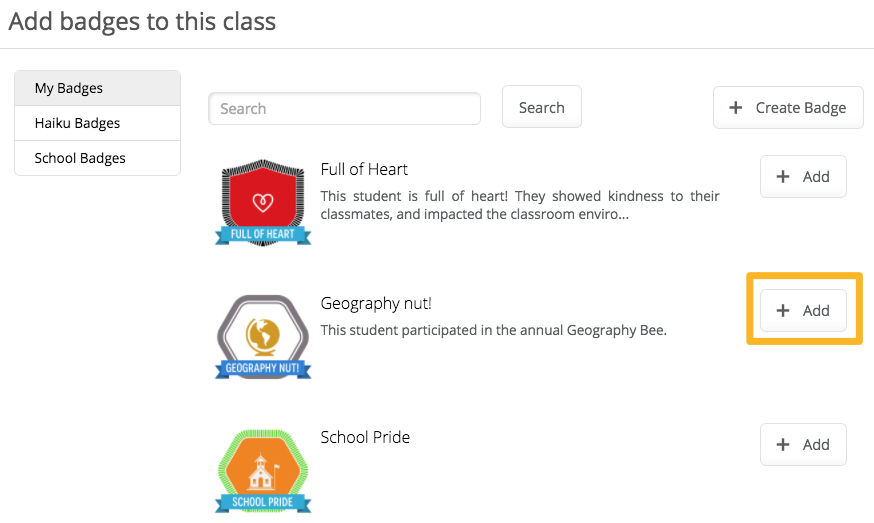The width and height of the screenshot is (874, 523).
Task: Click the Full of Heart badge image
Action: click(x=263, y=202)
